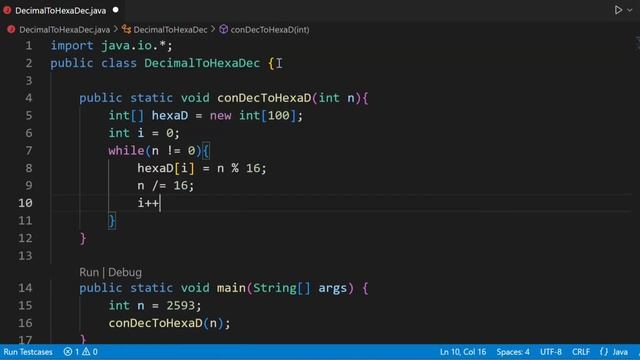640x360 pixels.
Task: Click the Debug code lens above main
Action: click(x=125, y=272)
